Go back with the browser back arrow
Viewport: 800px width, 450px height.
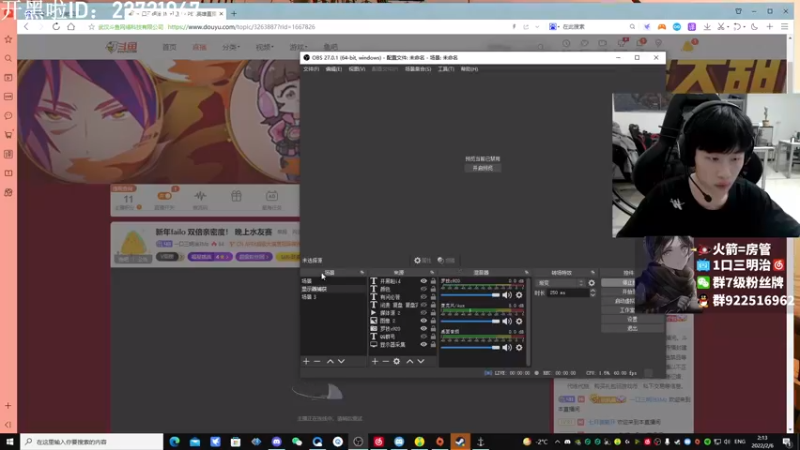(26, 27)
